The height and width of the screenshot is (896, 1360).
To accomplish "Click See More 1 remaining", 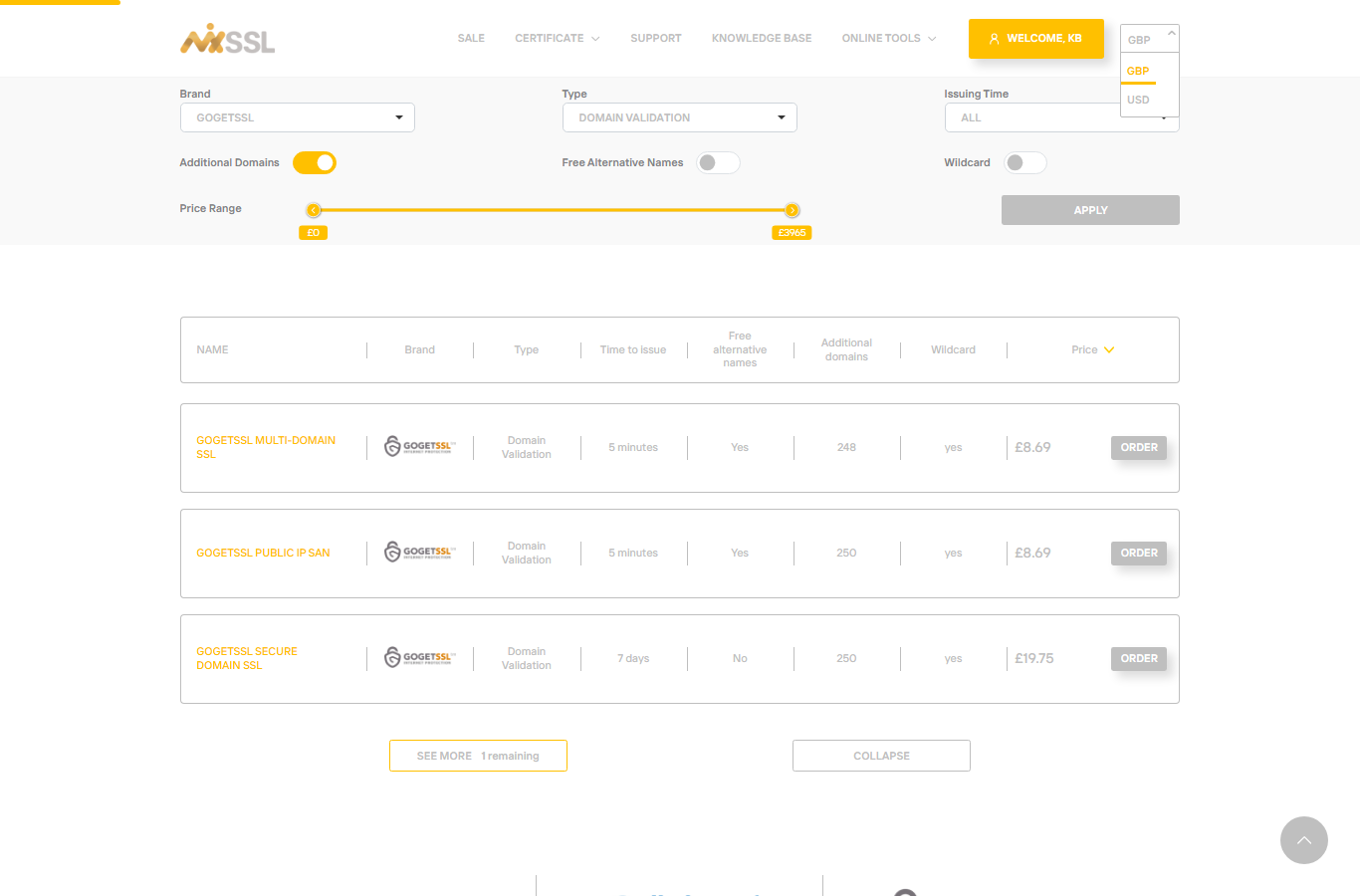I will [x=478, y=756].
